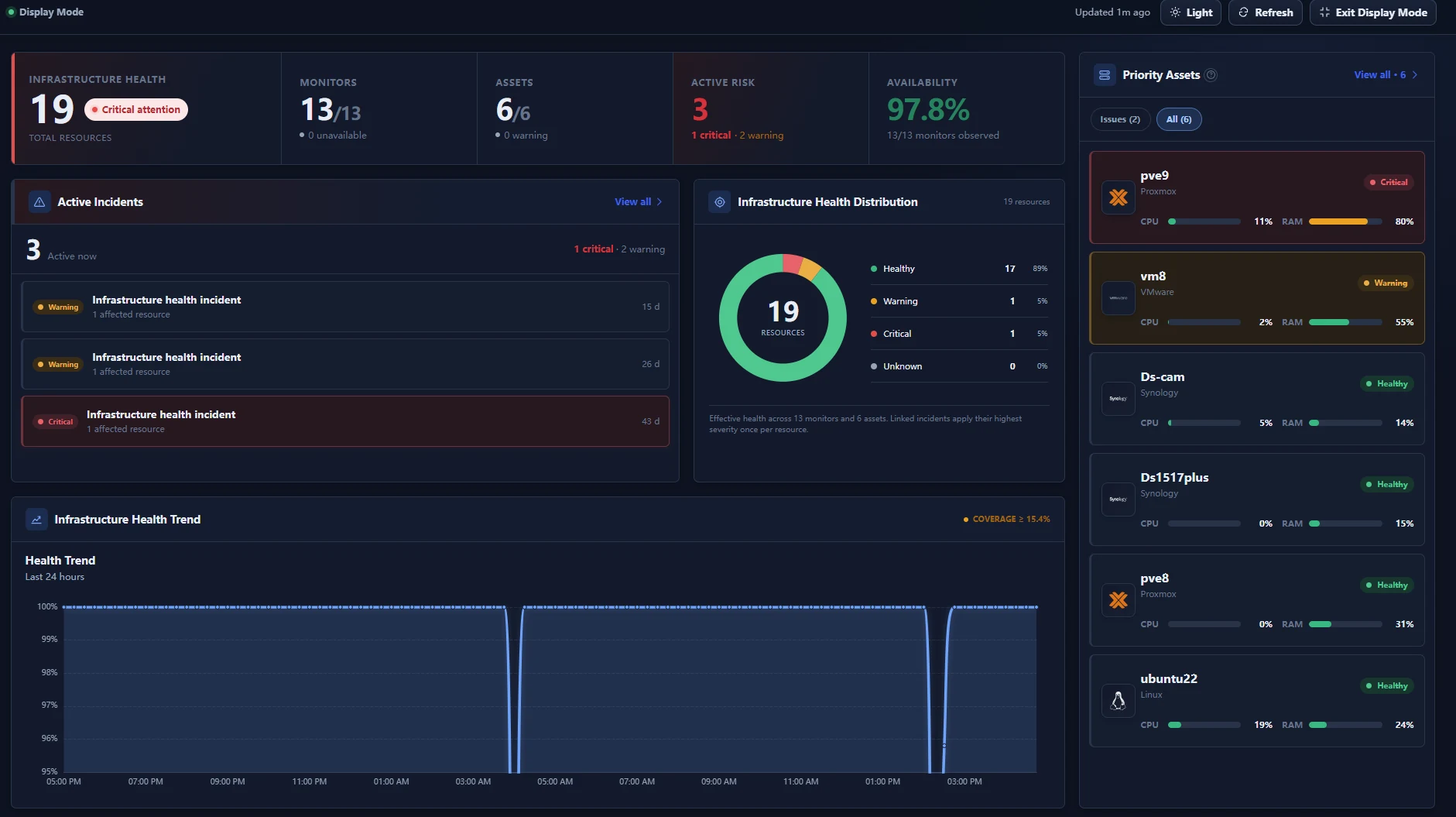Click the vm8 RAM usage bar
Viewport: 1456px width, 817px height.
1345,322
